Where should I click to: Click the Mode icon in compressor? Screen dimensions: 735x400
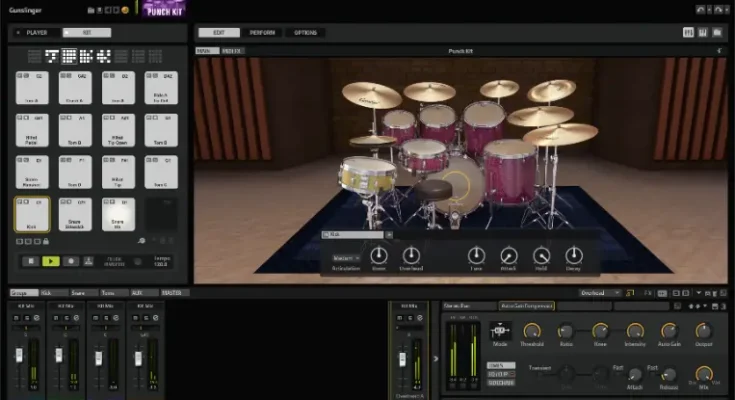tap(499, 330)
